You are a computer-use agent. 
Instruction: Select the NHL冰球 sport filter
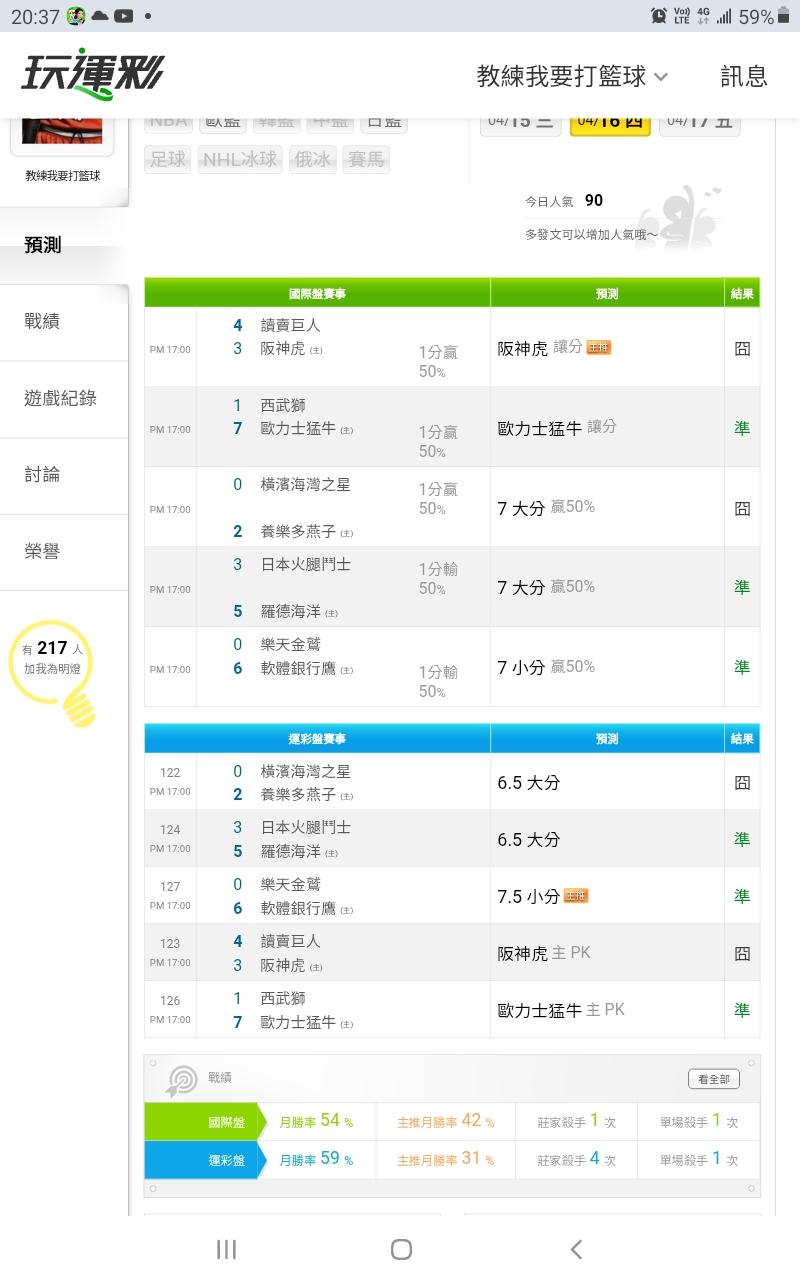(240, 159)
